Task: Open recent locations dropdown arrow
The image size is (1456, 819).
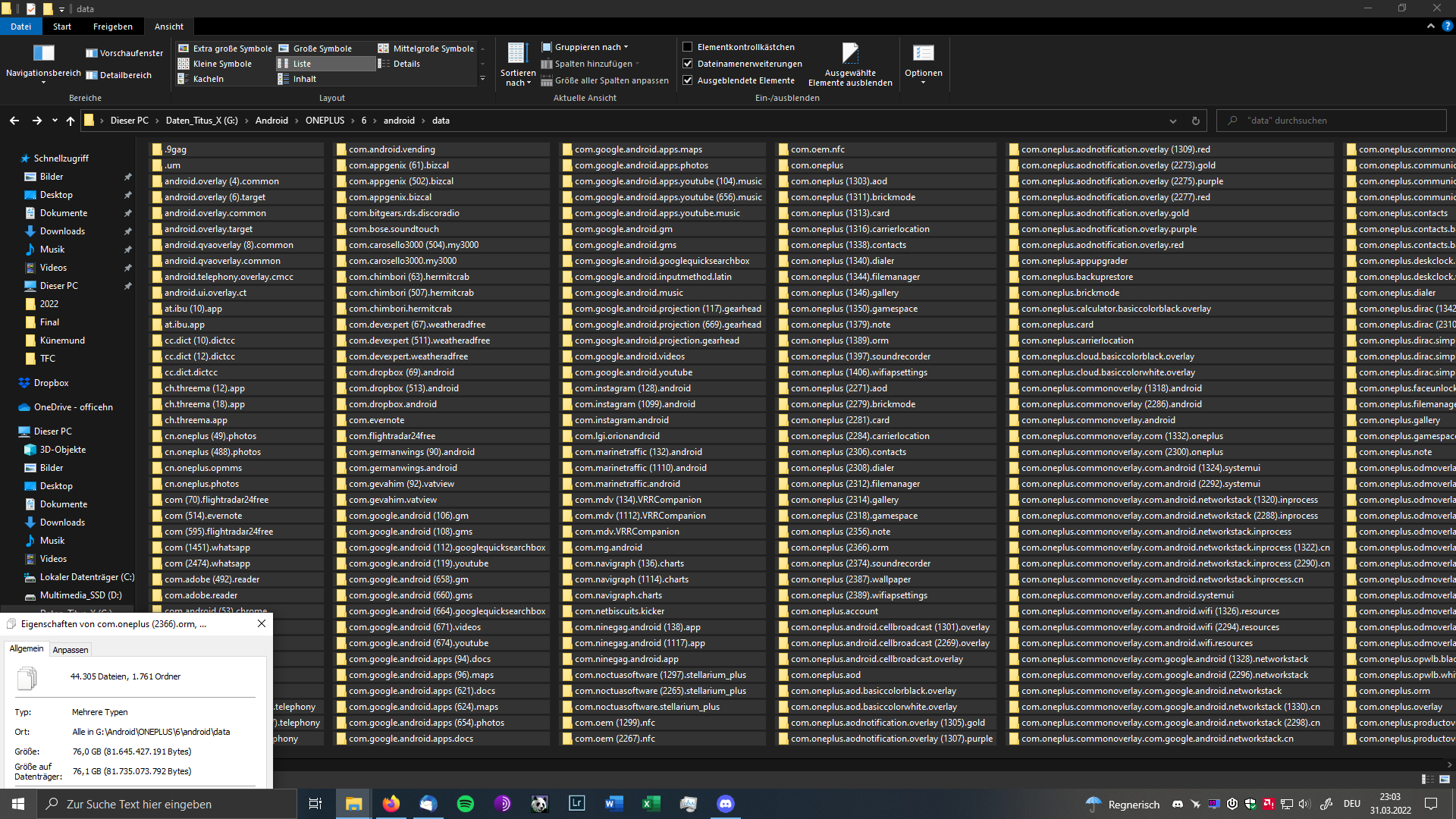Action: 55,121
